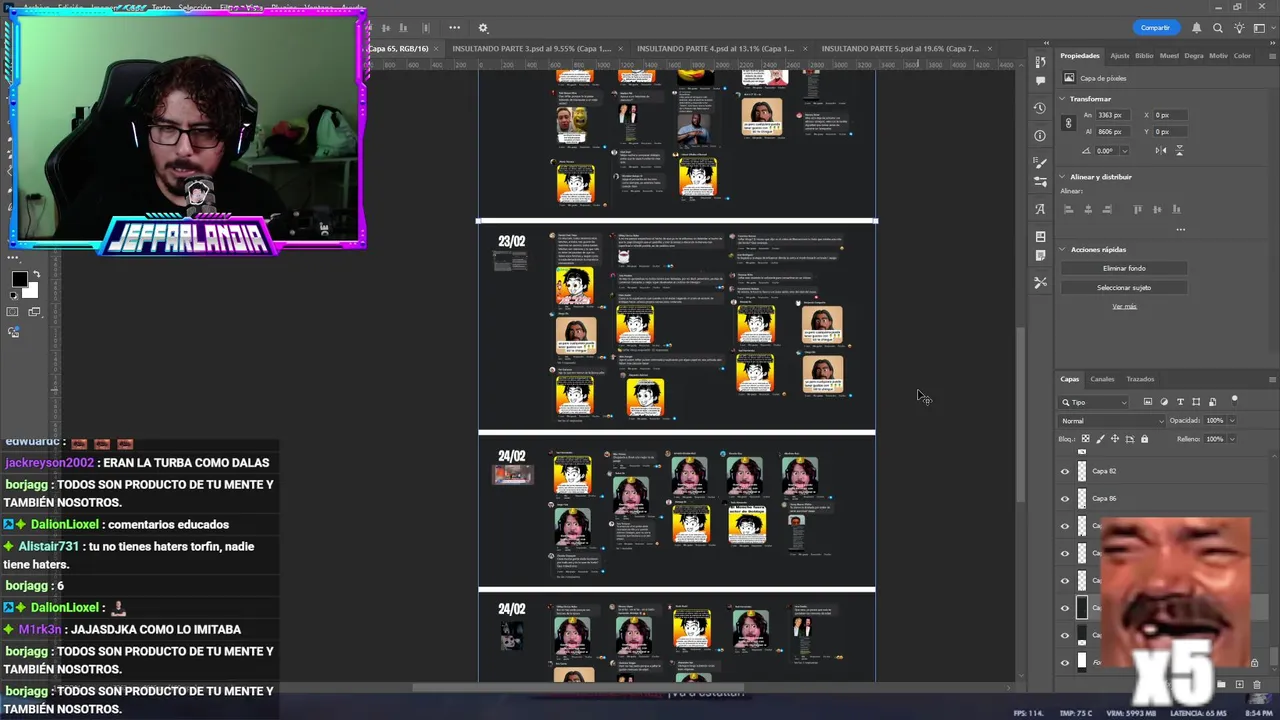Collapse the Alinear y distribuir section
Viewport: 1280px width, 720px height.
click(1063, 177)
